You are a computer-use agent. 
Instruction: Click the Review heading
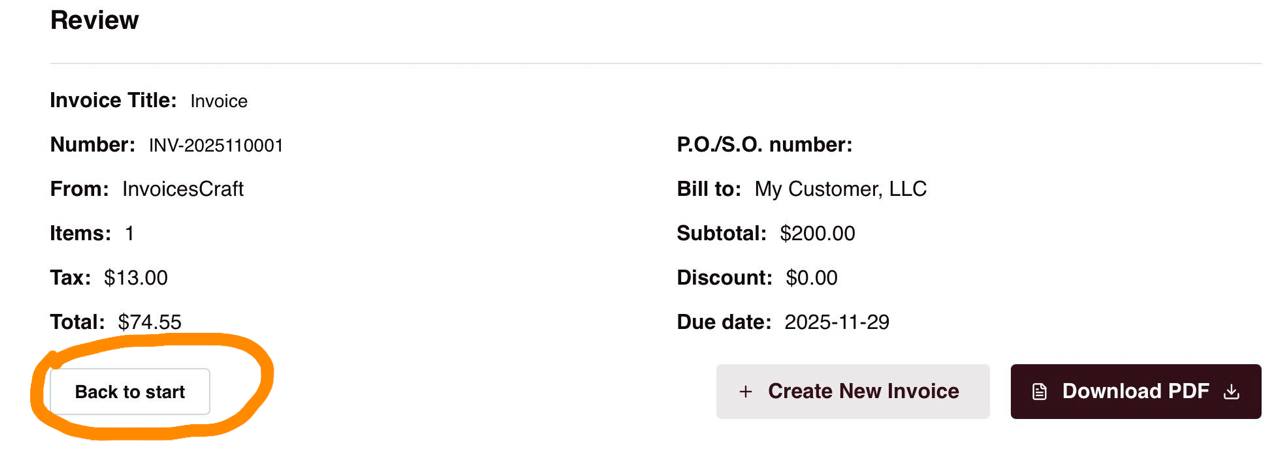pos(94,20)
